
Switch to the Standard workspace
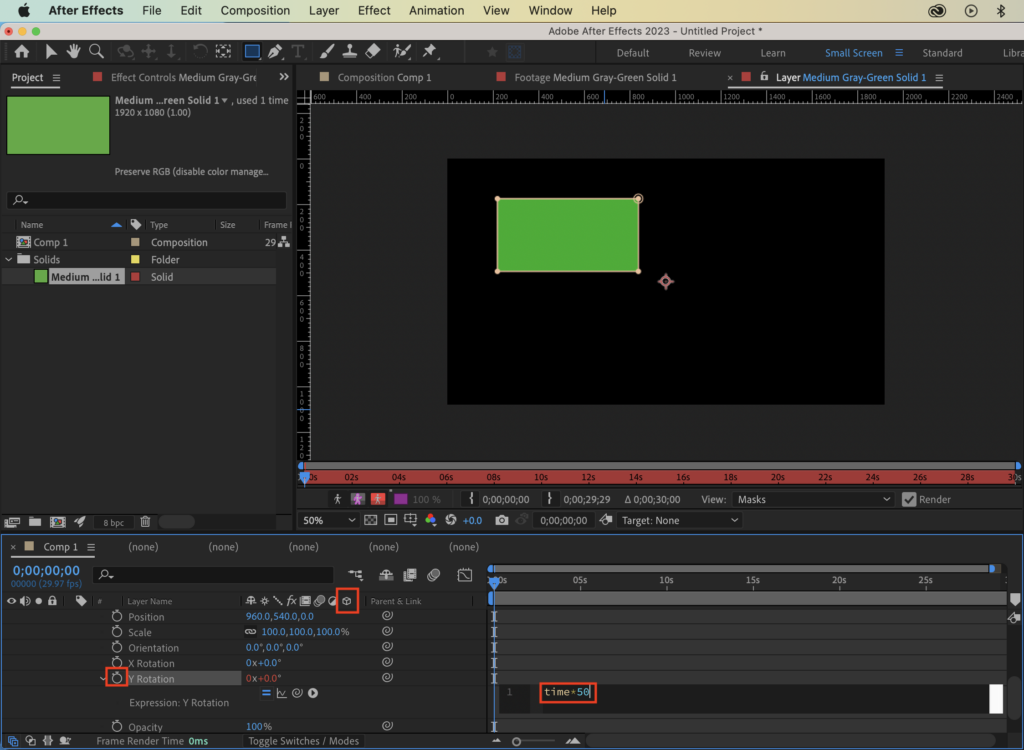pyautogui.click(x=942, y=53)
